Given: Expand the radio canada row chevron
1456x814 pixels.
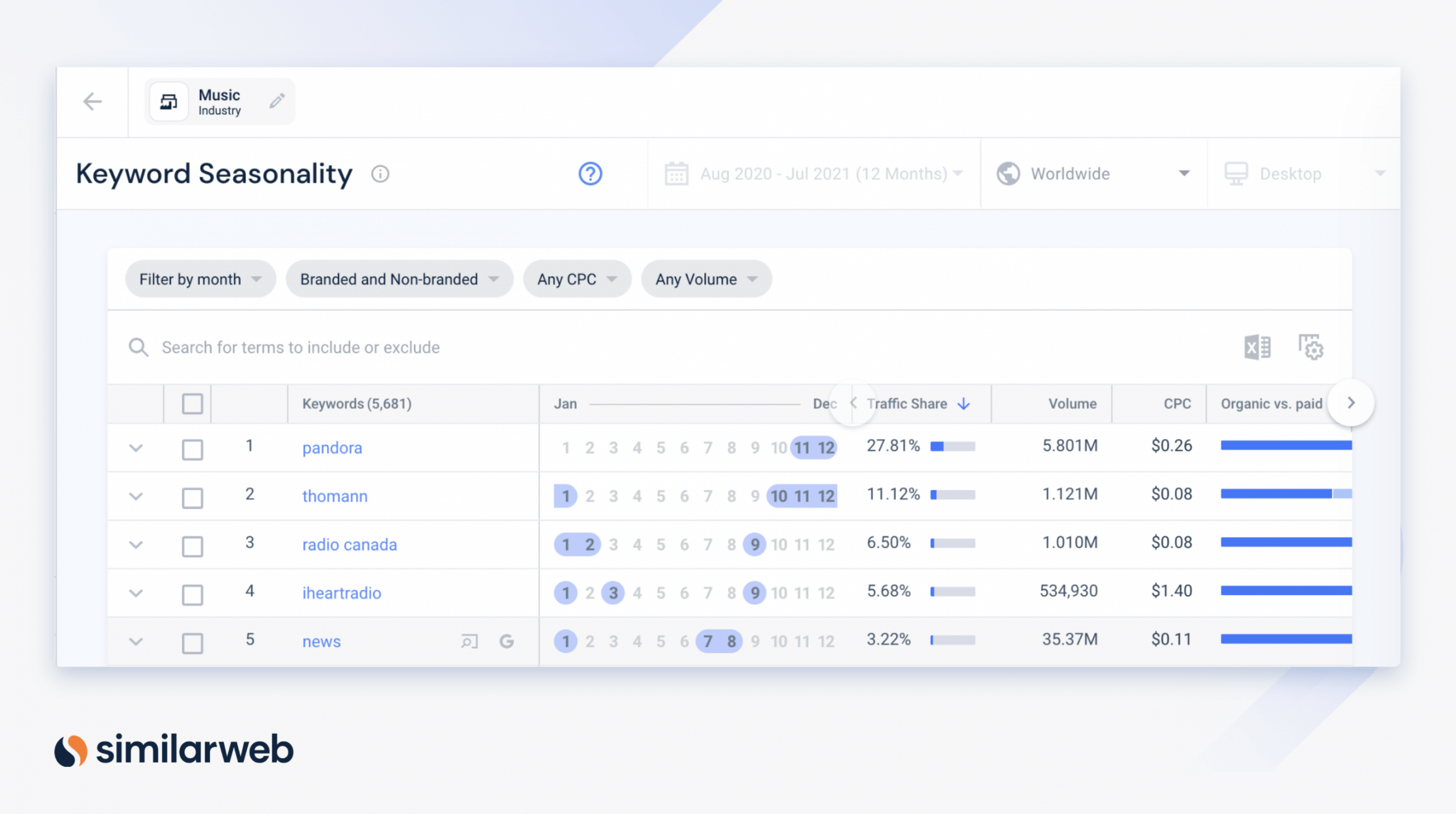Looking at the screenshot, I should pyautogui.click(x=135, y=544).
